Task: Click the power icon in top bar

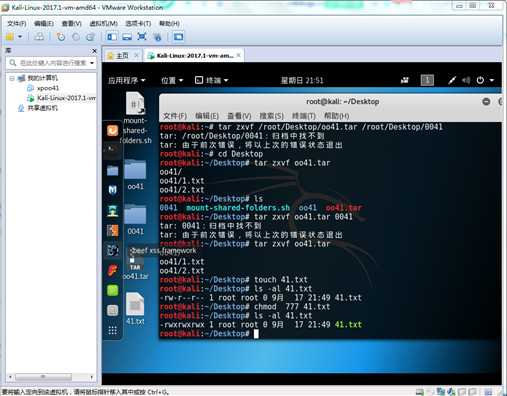Action: (480, 80)
